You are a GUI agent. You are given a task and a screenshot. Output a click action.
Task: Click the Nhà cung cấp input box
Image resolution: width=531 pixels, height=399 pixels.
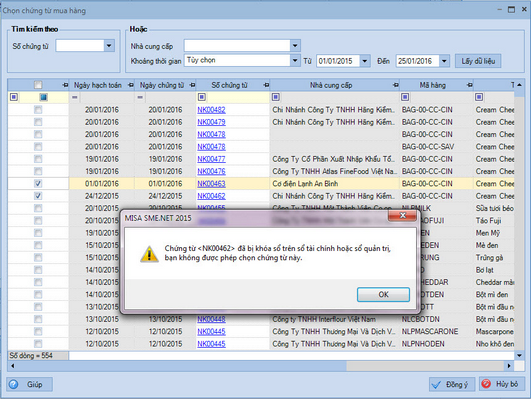coord(237,45)
